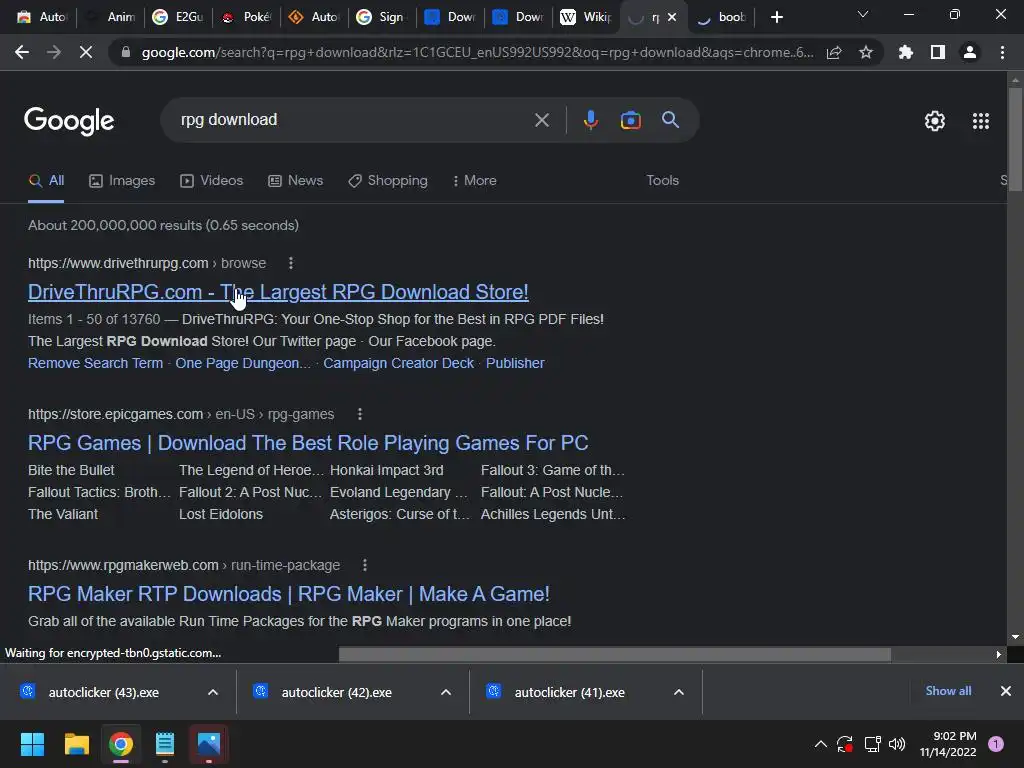Select the Honkai Impact 3rd game text

(387, 470)
